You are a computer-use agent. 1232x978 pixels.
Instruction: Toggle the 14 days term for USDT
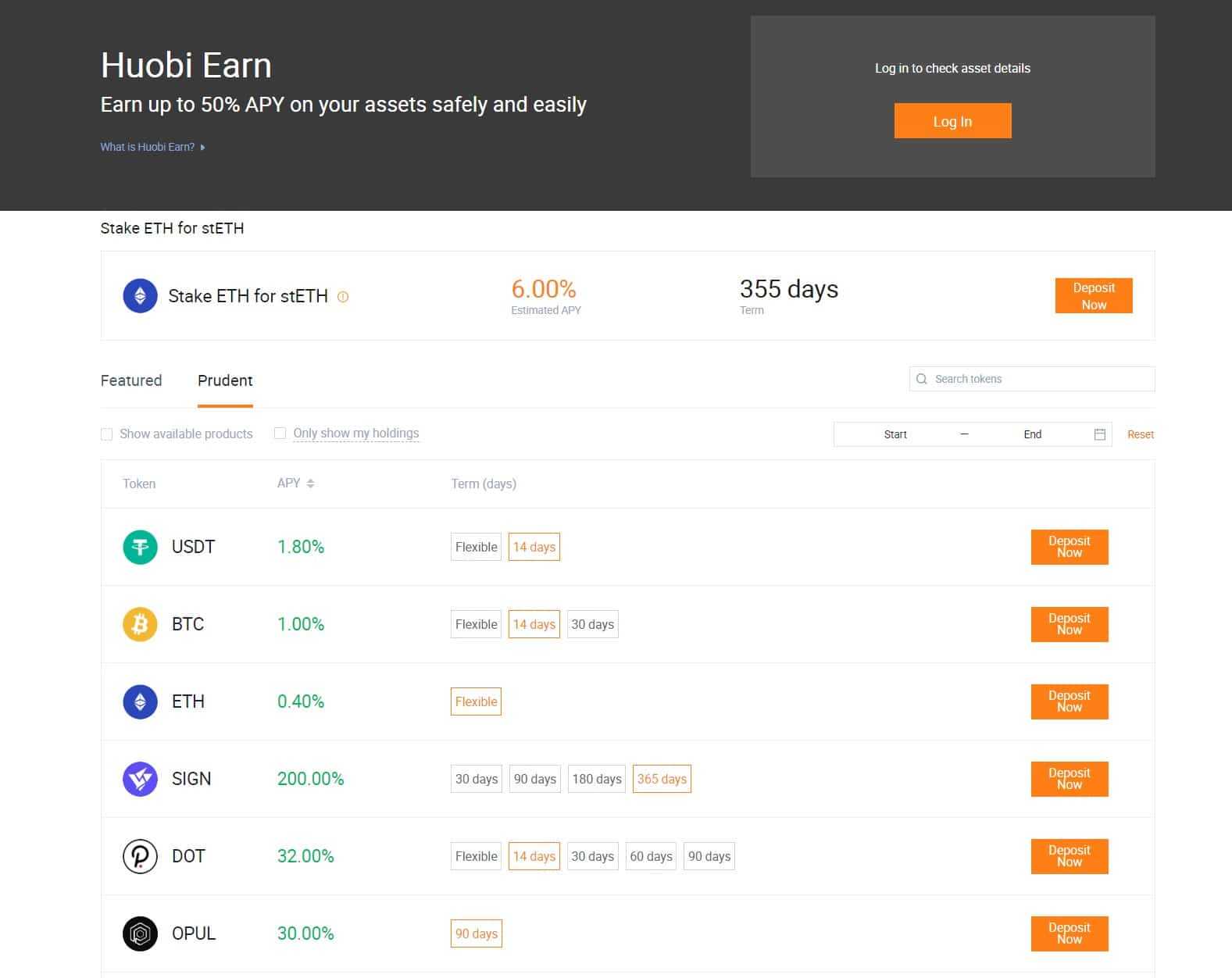coord(534,547)
